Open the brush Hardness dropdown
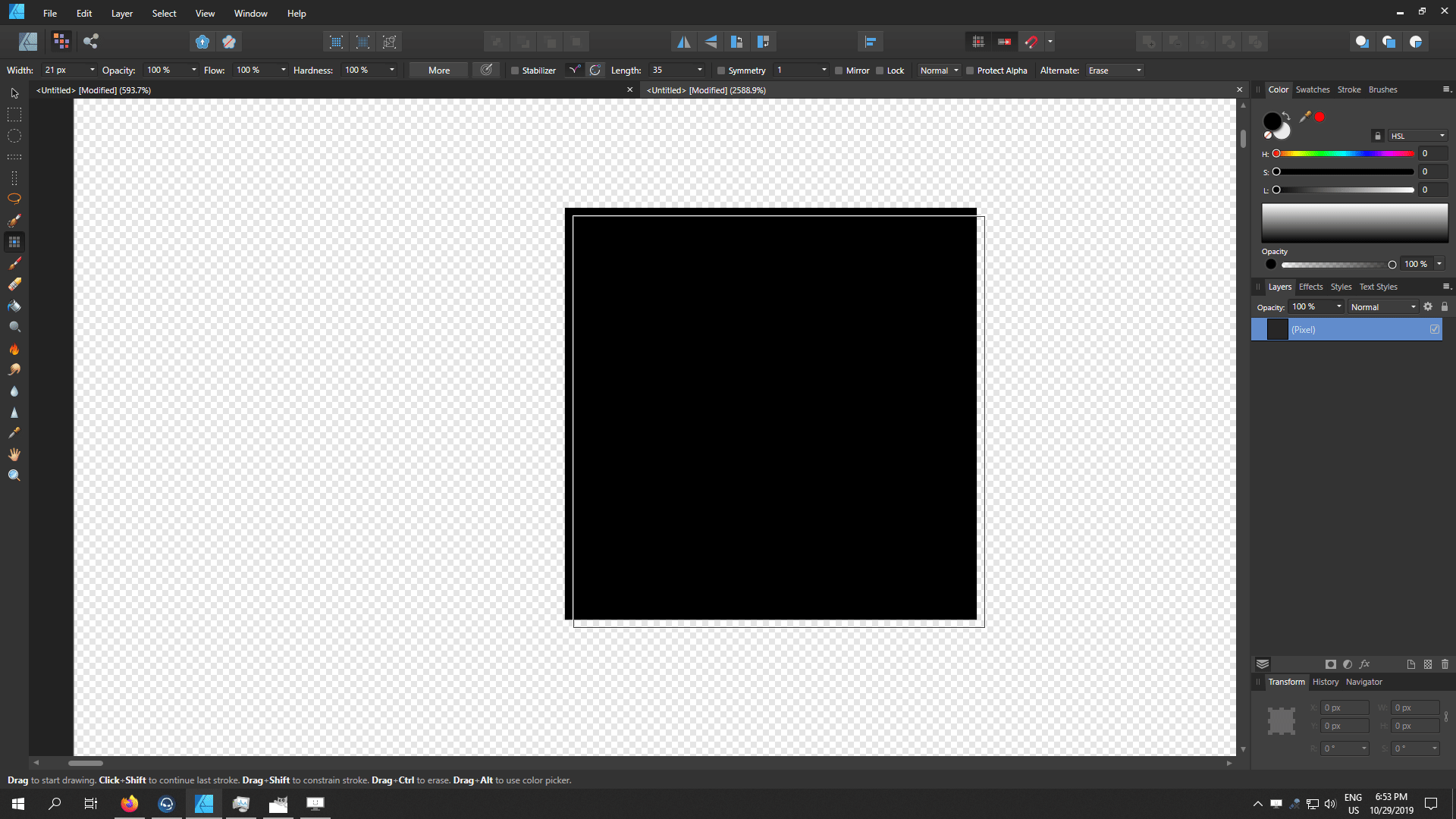Viewport: 1456px width, 819px height. click(x=393, y=70)
